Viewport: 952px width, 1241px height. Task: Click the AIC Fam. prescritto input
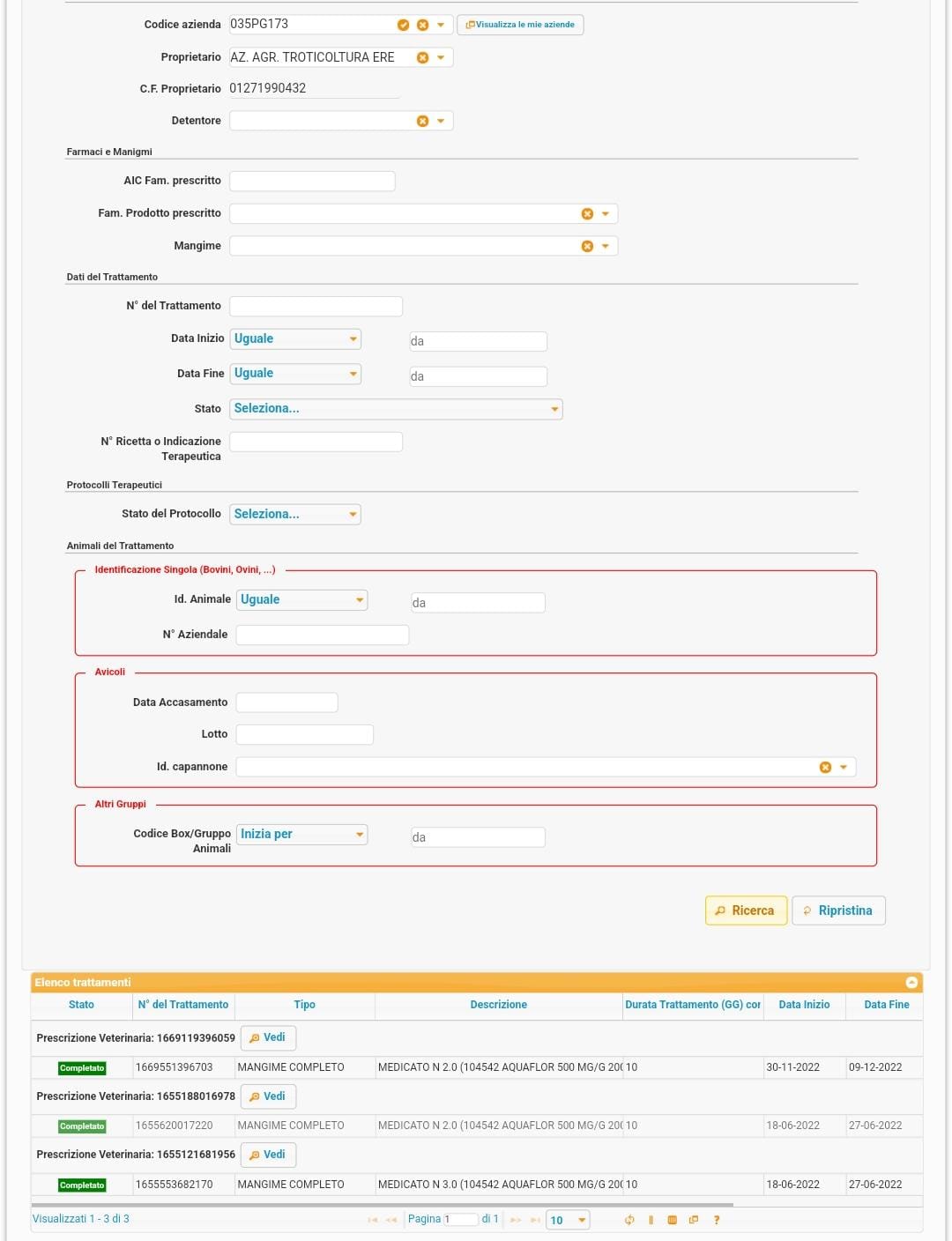(312, 181)
